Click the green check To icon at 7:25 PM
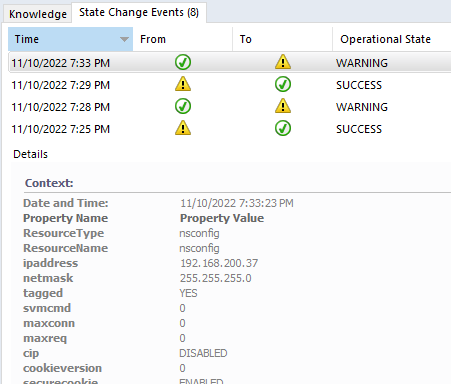Viewport: 451px width, 384px height. coord(283,128)
